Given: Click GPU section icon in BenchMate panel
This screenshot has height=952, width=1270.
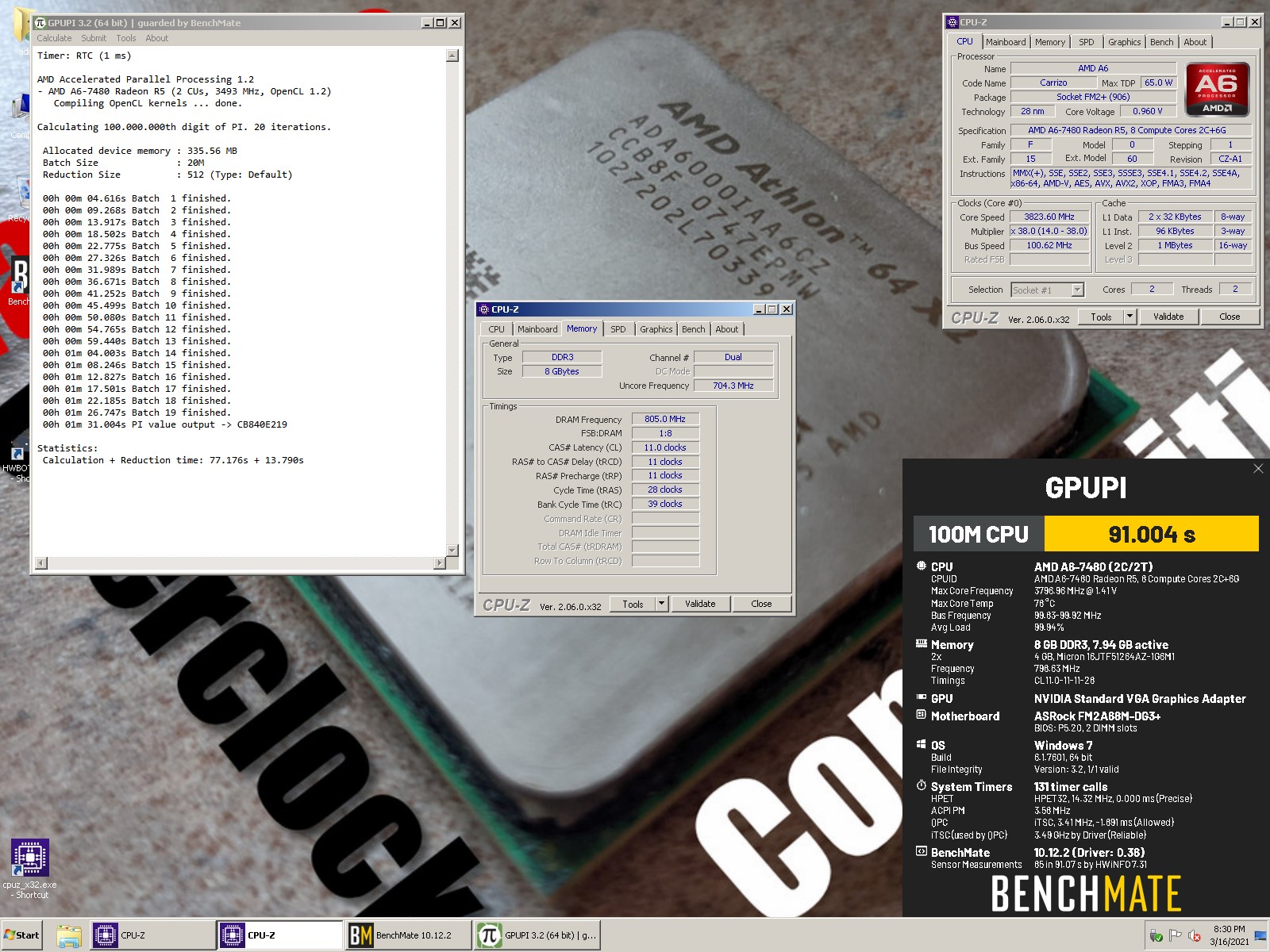Looking at the screenshot, I should pos(922,697).
